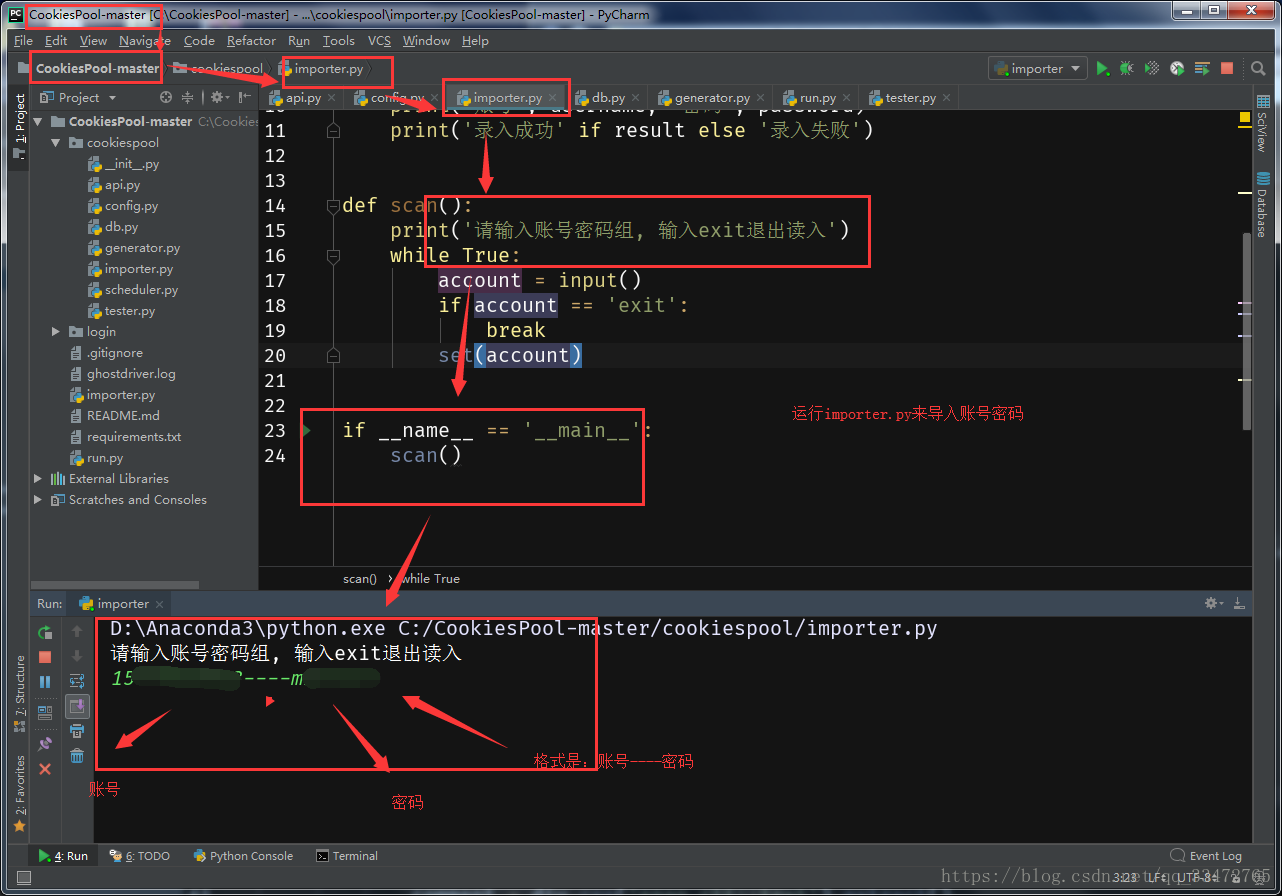
Task: Toggle the Favorites tool window
Action: (19, 794)
